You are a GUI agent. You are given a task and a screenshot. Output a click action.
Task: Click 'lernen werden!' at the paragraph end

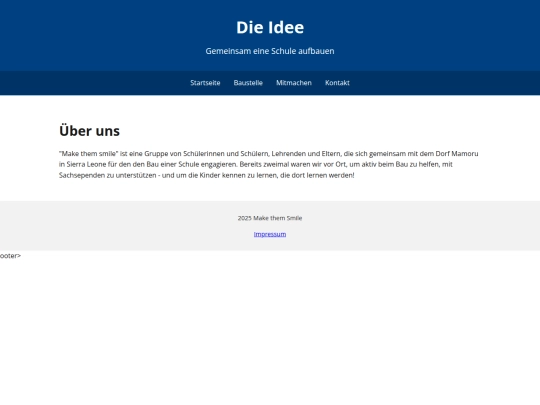pyautogui.click(x=331, y=175)
